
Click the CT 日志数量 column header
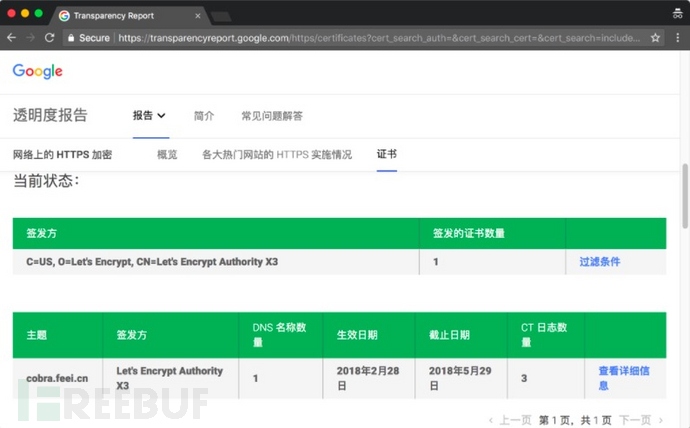544,335
